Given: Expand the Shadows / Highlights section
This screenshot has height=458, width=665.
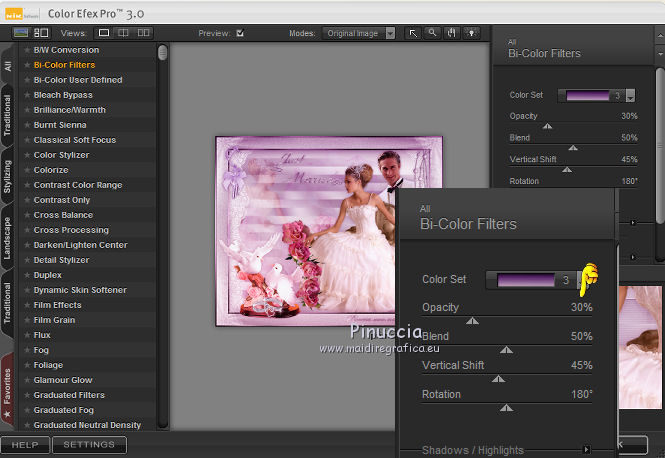Looking at the screenshot, I should tap(587, 450).
